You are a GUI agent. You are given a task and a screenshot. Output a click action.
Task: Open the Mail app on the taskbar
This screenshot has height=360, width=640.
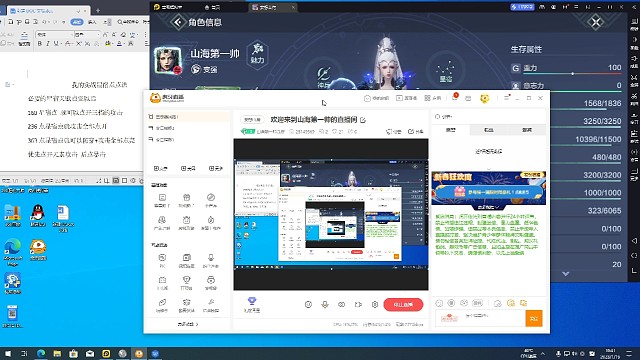point(90,353)
